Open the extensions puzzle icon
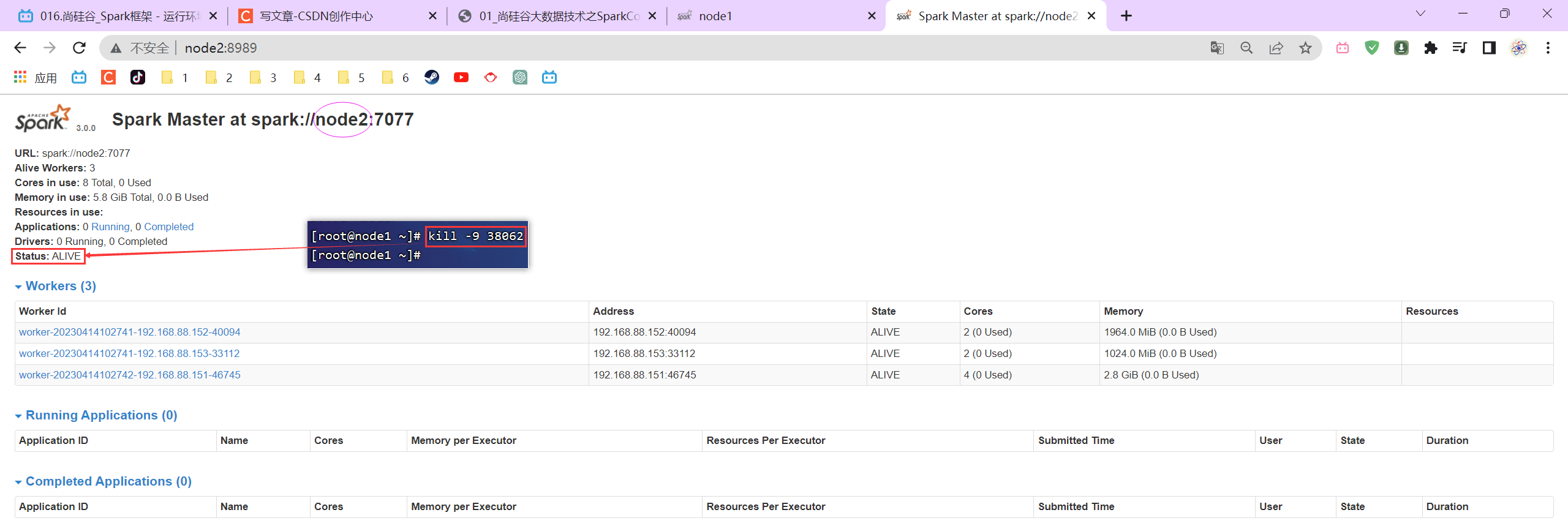 coord(1431,48)
